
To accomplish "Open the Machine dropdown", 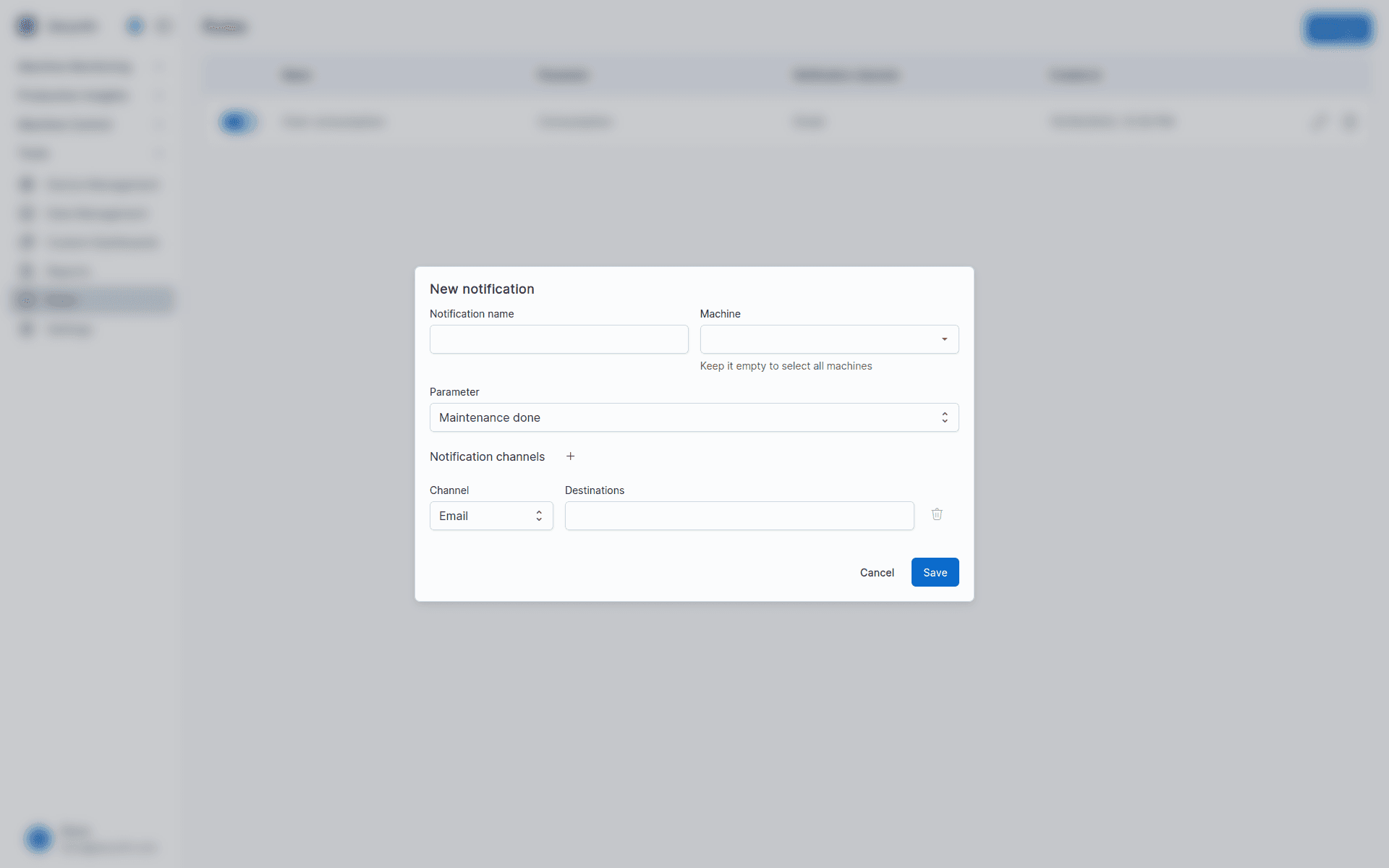I will tap(829, 339).
